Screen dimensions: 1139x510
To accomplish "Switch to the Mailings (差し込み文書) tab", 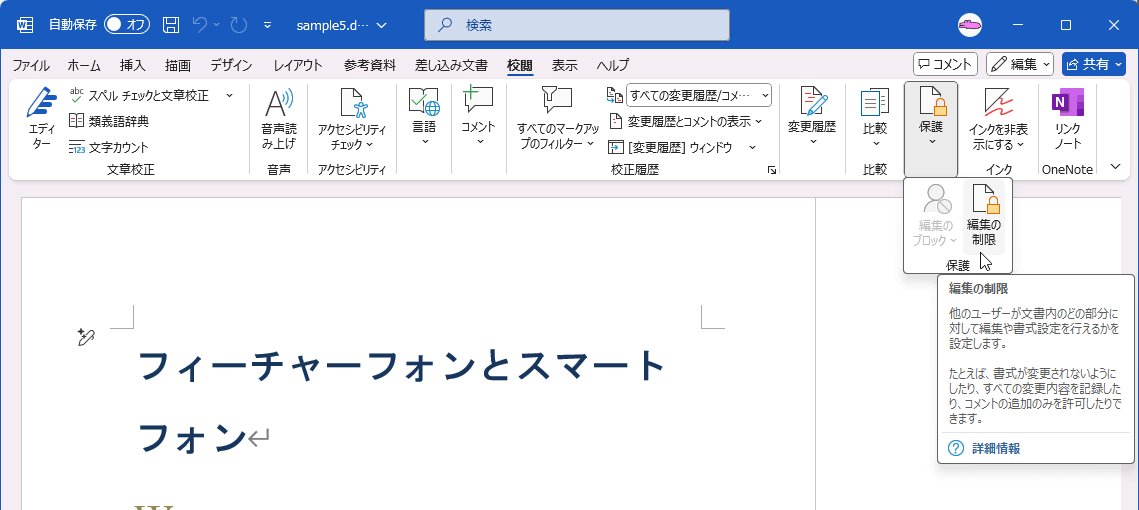I will click(x=451, y=65).
